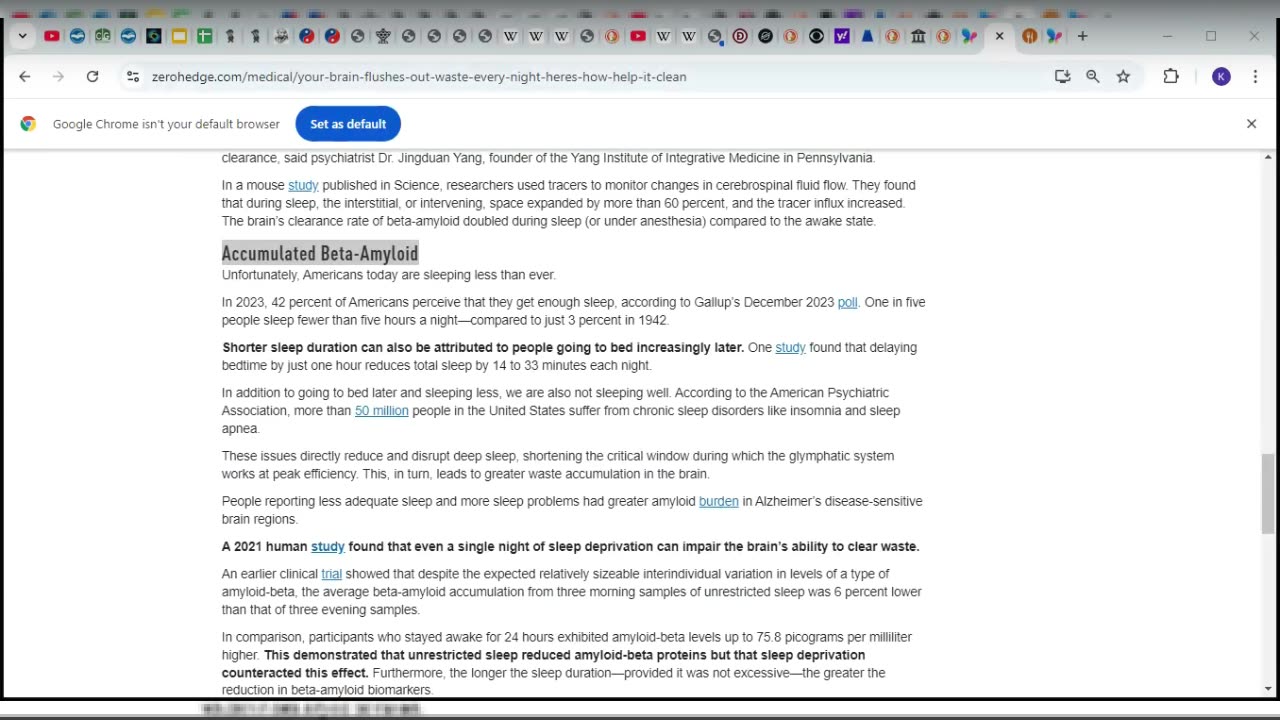Click text 'Google Chrome isn't your default browser'
Screen dimensions: 1280x720
[166, 124]
